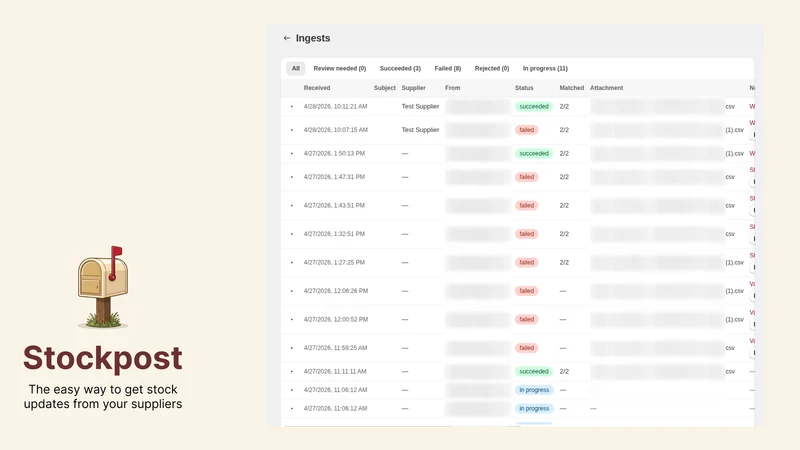Viewport: 800px width, 450px height.
Task: Expand the 4/27/2026, 11:59:25 AM row
Action: click(292, 348)
